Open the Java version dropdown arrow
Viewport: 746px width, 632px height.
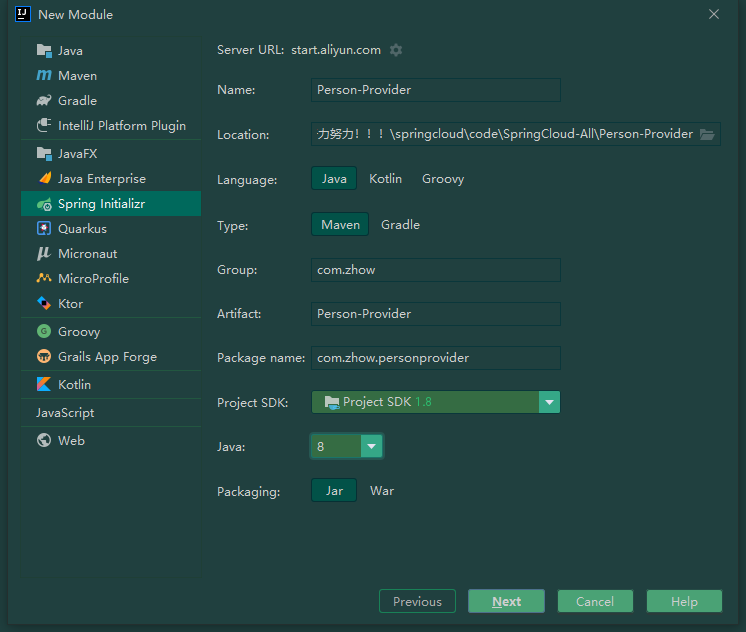[x=372, y=446]
